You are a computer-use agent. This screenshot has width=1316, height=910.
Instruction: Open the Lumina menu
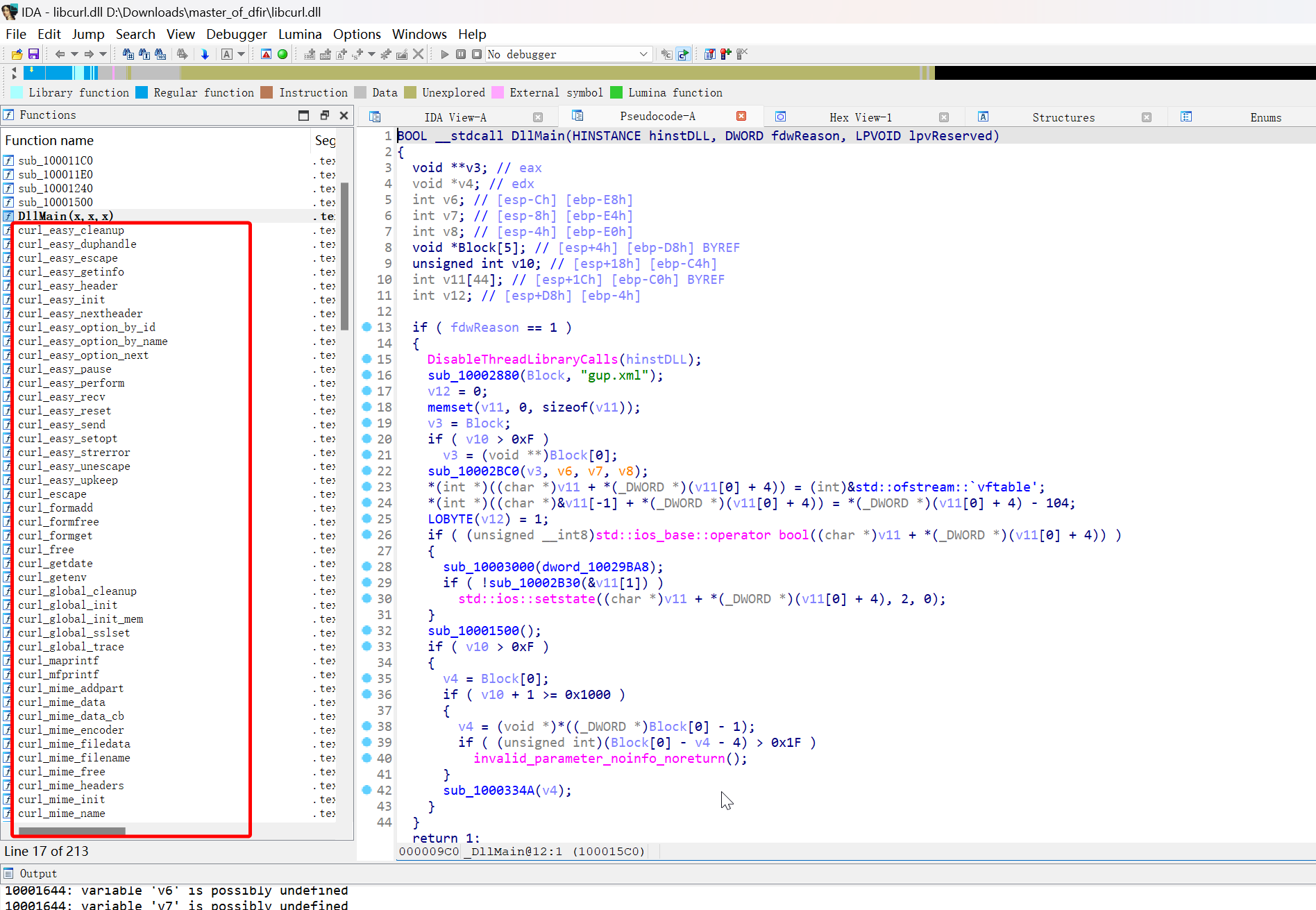click(300, 34)
